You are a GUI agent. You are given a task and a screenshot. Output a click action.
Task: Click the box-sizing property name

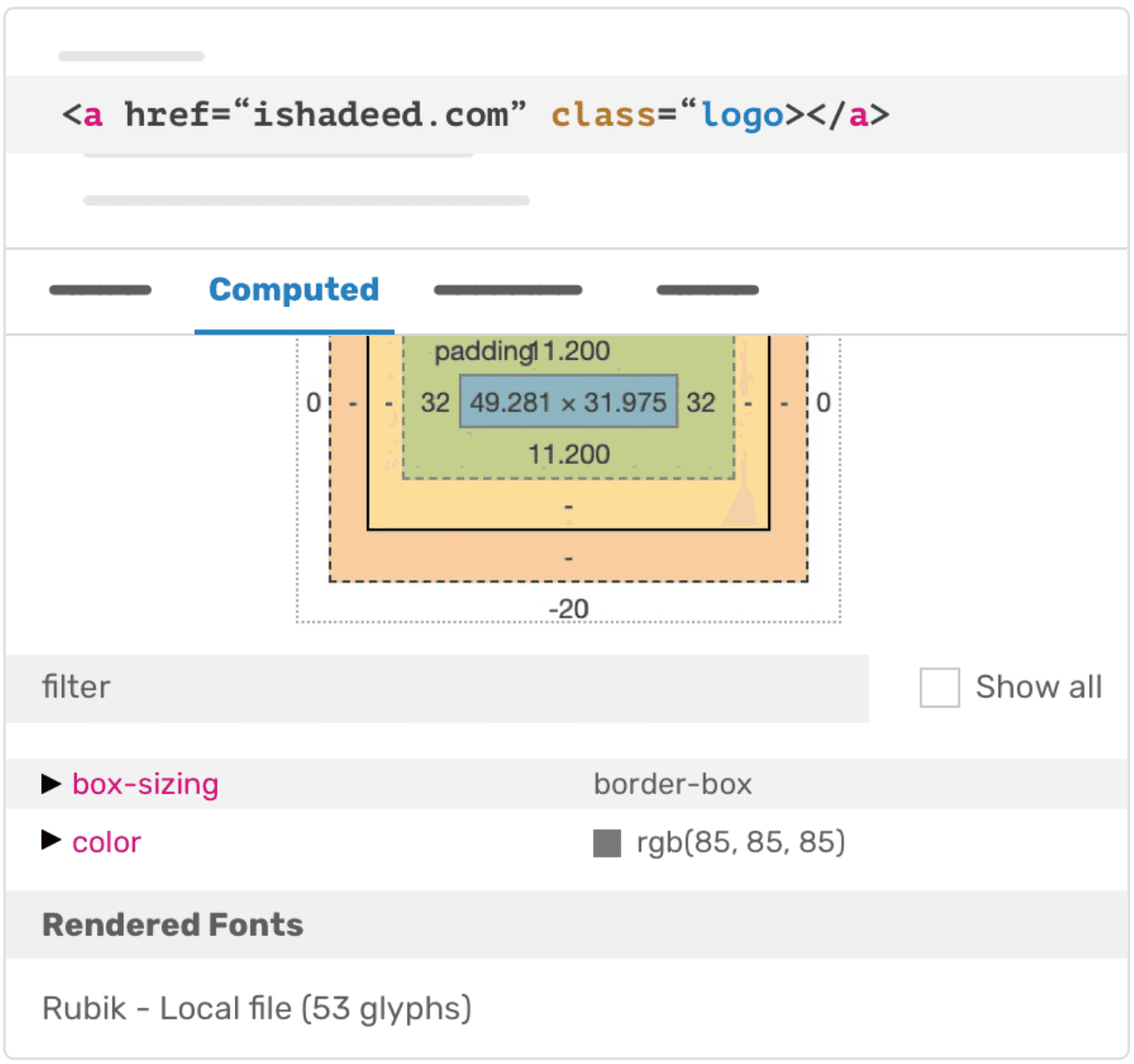(x=145, y=784)
